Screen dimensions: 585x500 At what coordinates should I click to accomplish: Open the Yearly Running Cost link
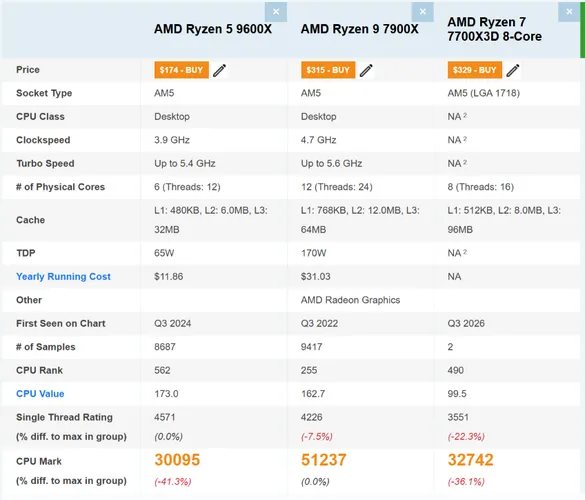[63, 276]
